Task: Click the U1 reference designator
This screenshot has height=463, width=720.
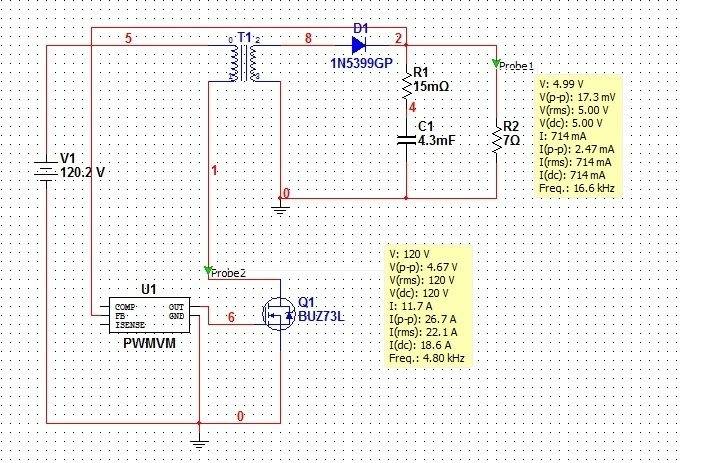Action: tap(148, 289)
